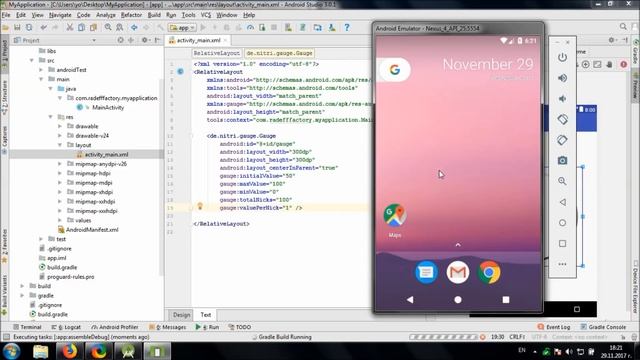Open the VCS menu
The image size is (640, 360).
click(206, 15)
